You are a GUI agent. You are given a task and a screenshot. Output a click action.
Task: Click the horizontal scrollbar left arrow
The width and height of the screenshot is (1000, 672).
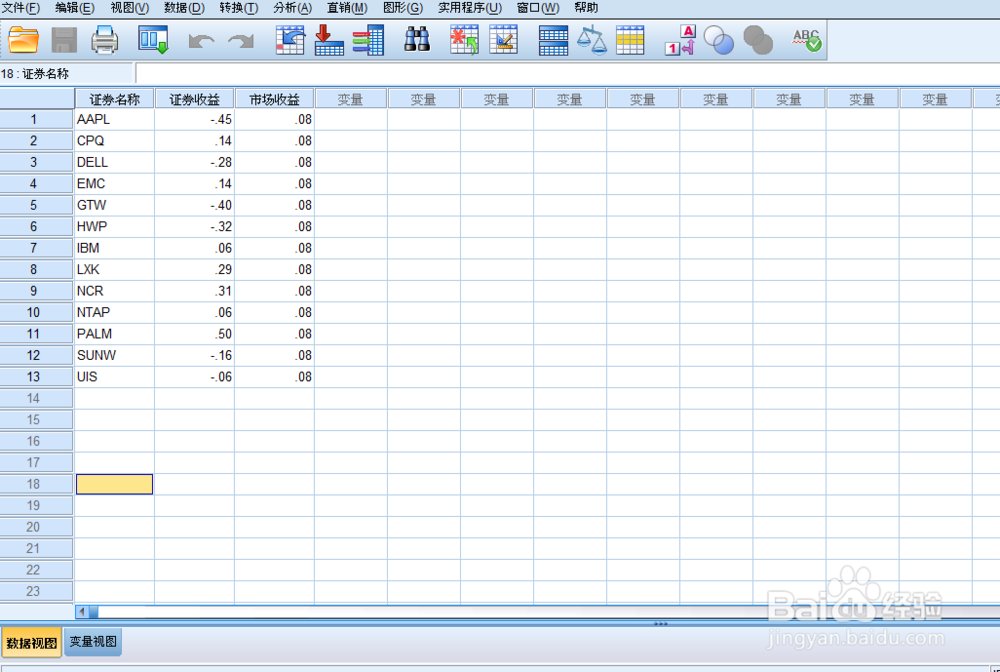tap(82, 612)
